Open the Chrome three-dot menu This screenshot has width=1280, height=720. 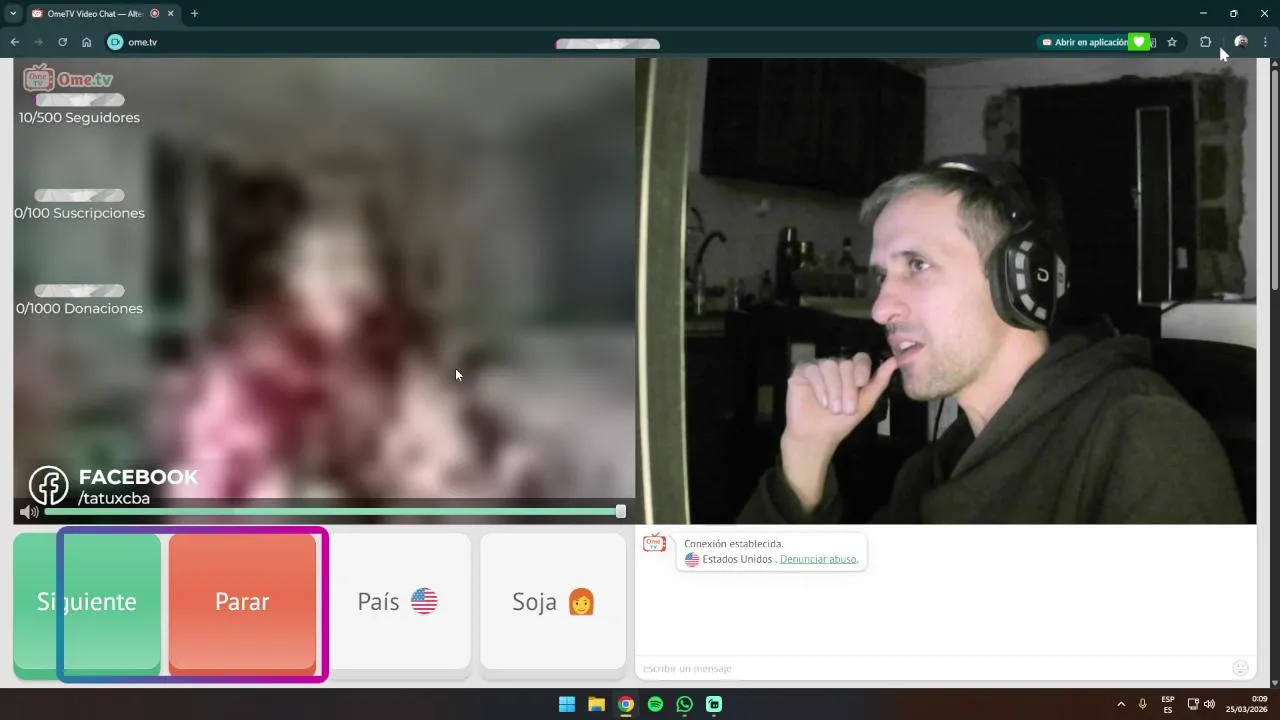1266,42
